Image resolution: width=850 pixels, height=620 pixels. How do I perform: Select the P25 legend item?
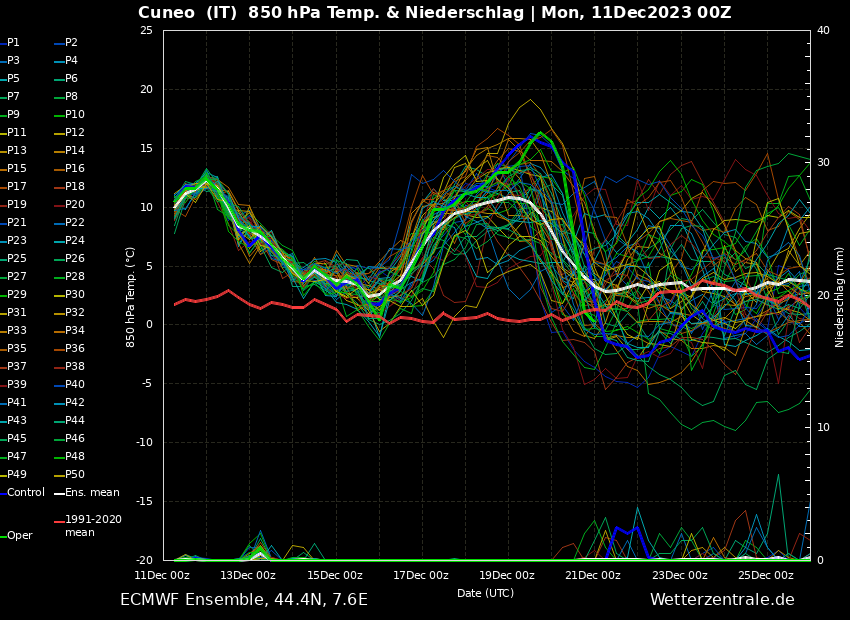click(17, 259)
